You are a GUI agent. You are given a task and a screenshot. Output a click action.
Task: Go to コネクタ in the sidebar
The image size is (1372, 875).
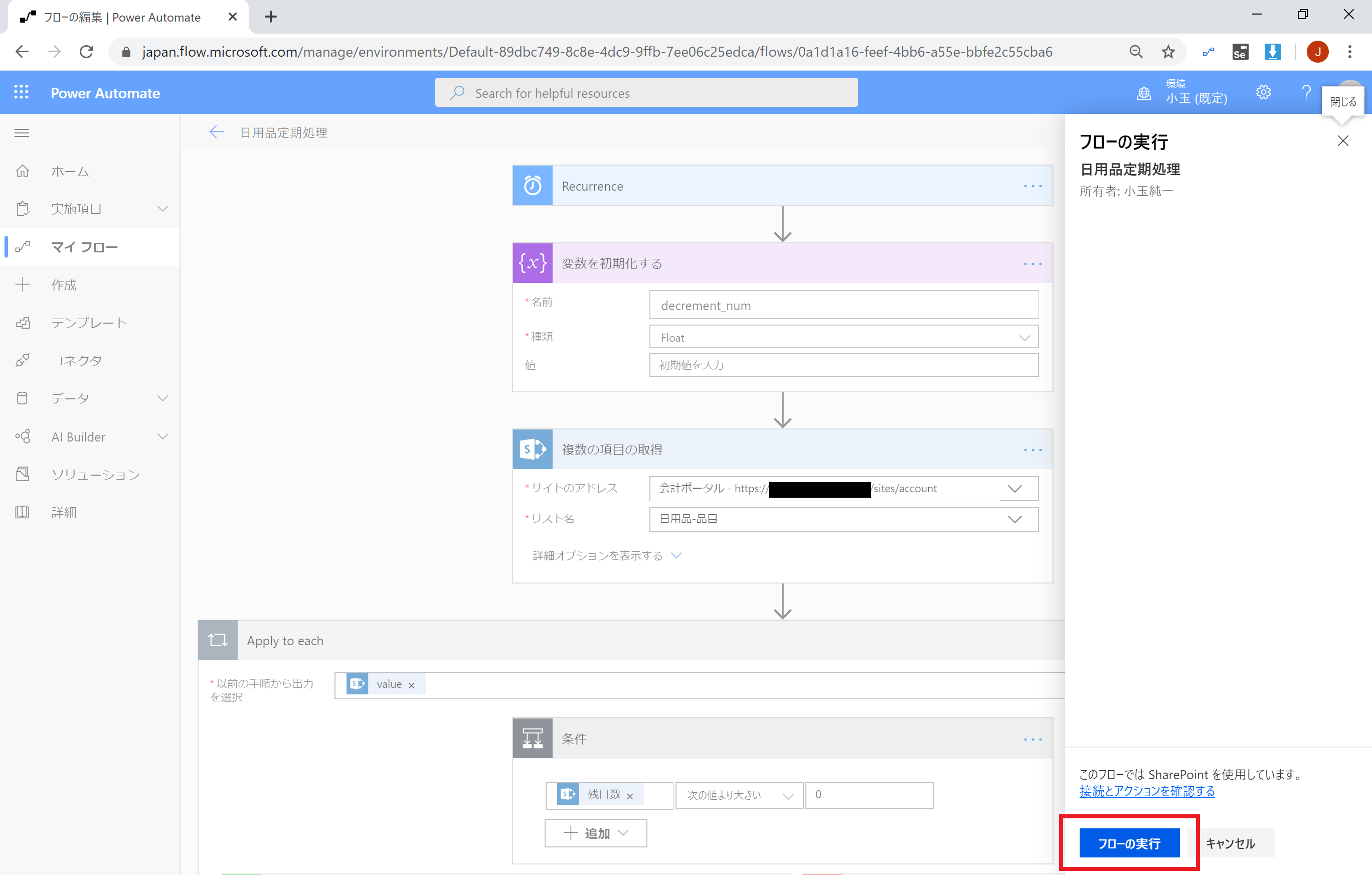(76, 360)
